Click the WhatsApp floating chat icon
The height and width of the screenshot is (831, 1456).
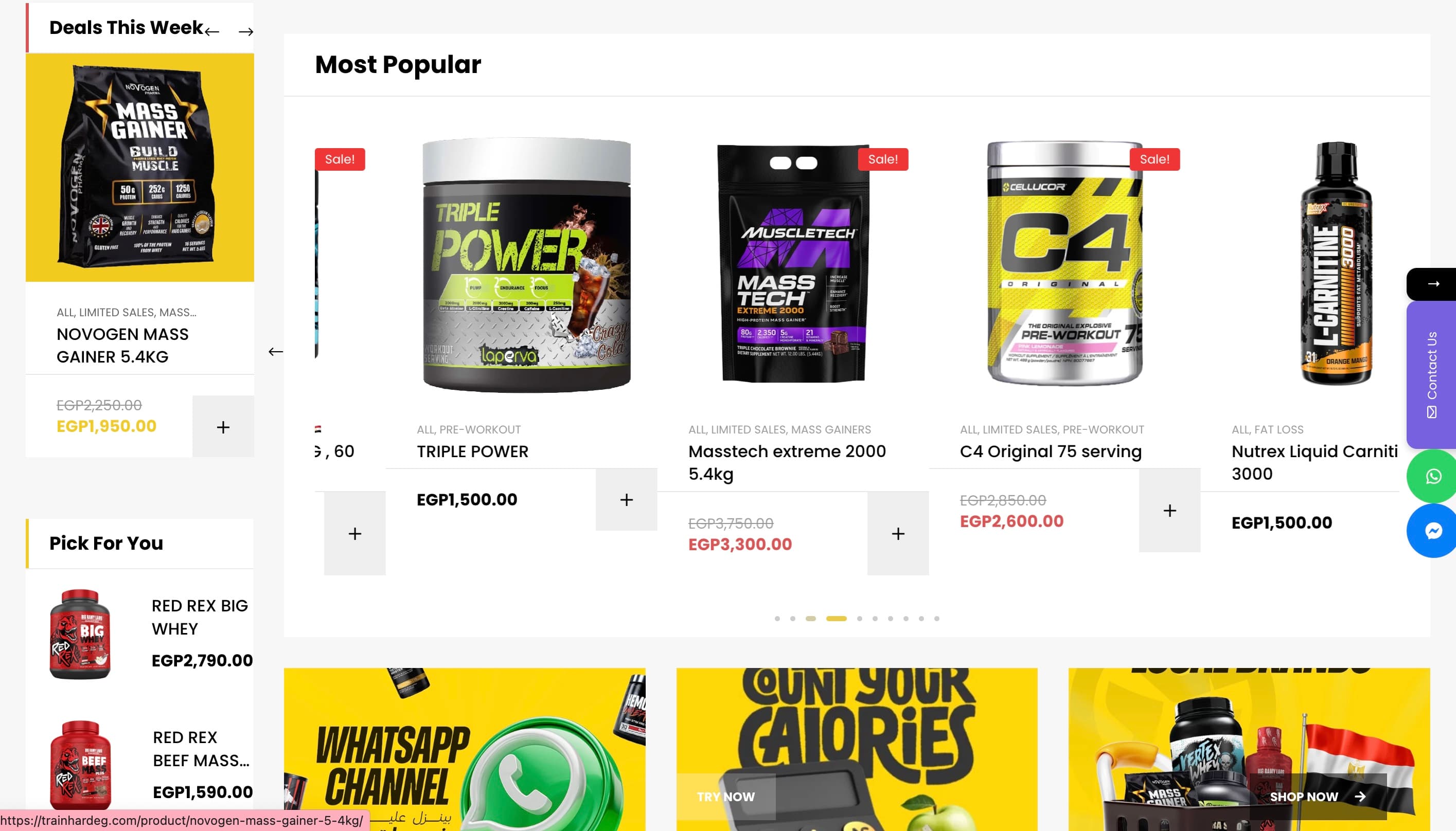1432,476
